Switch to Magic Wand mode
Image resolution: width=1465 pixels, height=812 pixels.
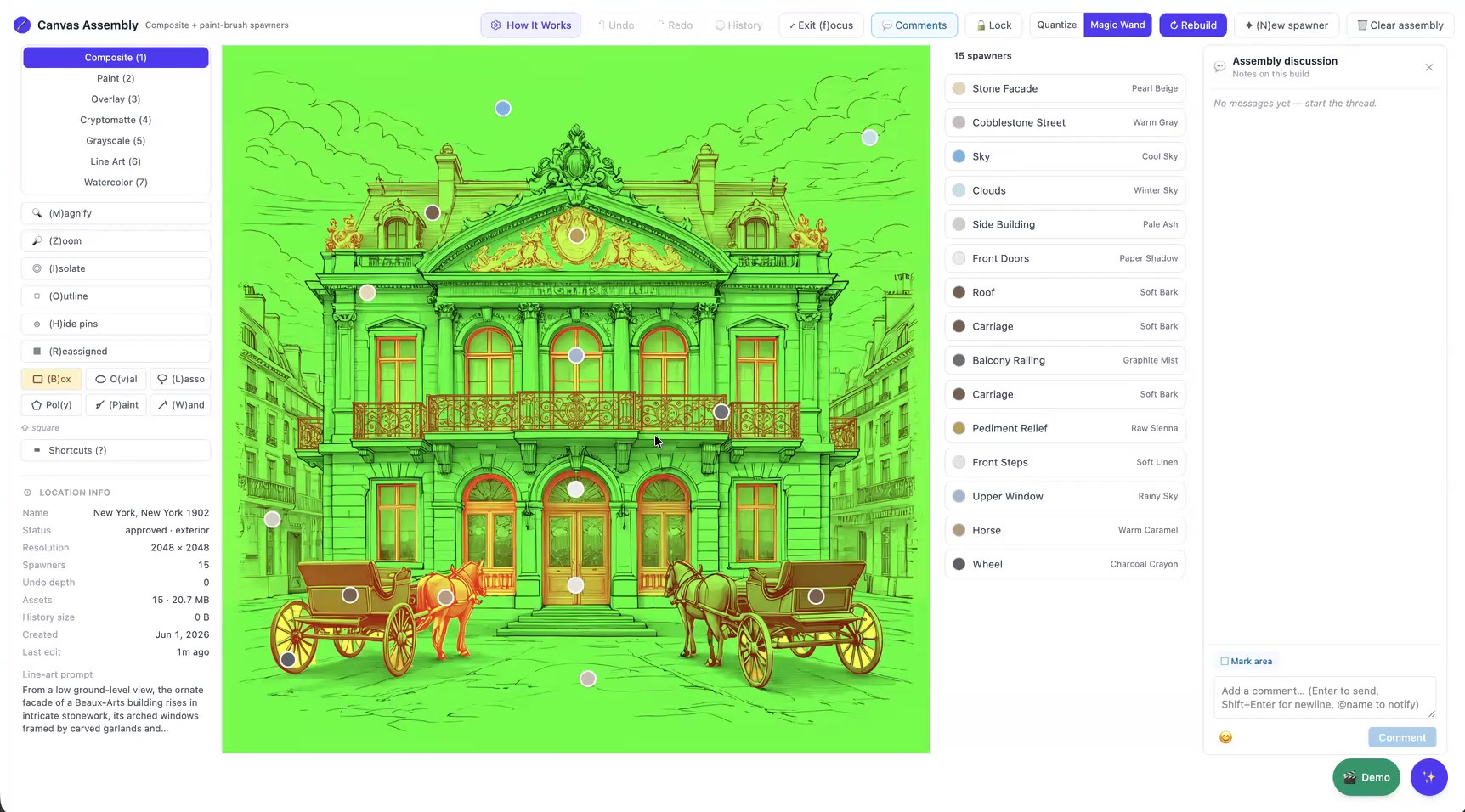pos(1117,25)
